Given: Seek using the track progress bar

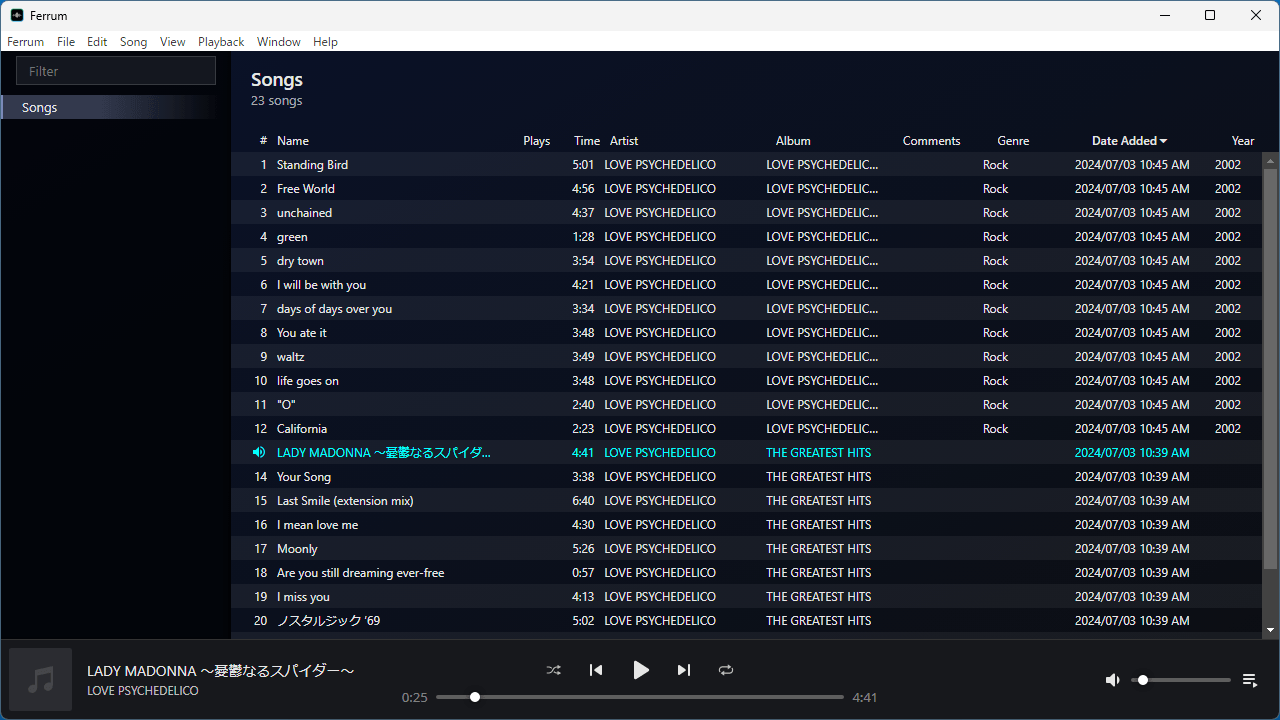Looking at the screenshot, I should (x=640, y=697).
